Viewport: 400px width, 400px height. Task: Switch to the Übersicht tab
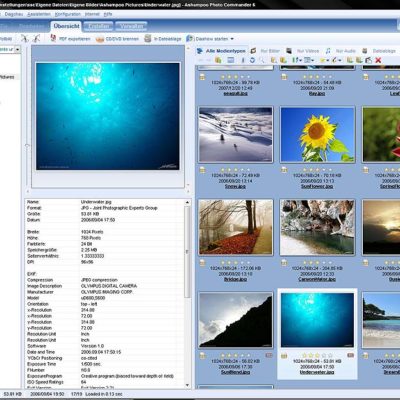pyautogui.click(x=66, y=26)
